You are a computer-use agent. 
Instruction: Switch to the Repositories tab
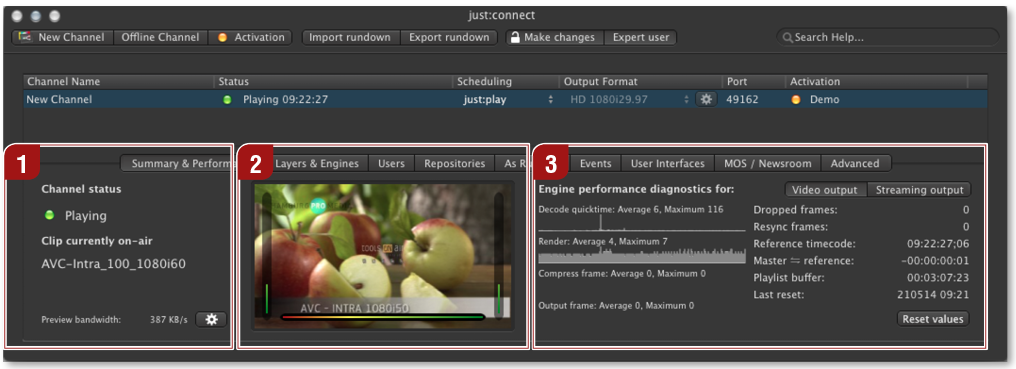(455, 163)
